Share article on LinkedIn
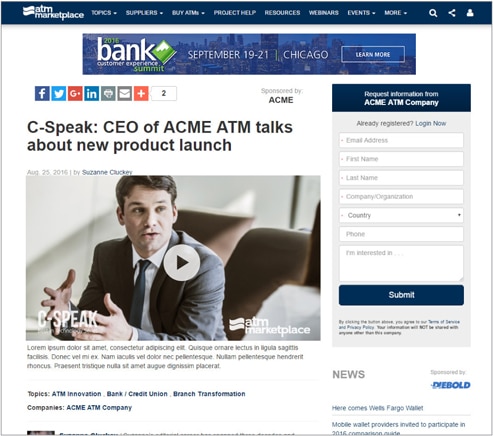493x436 pixels. 92,94
